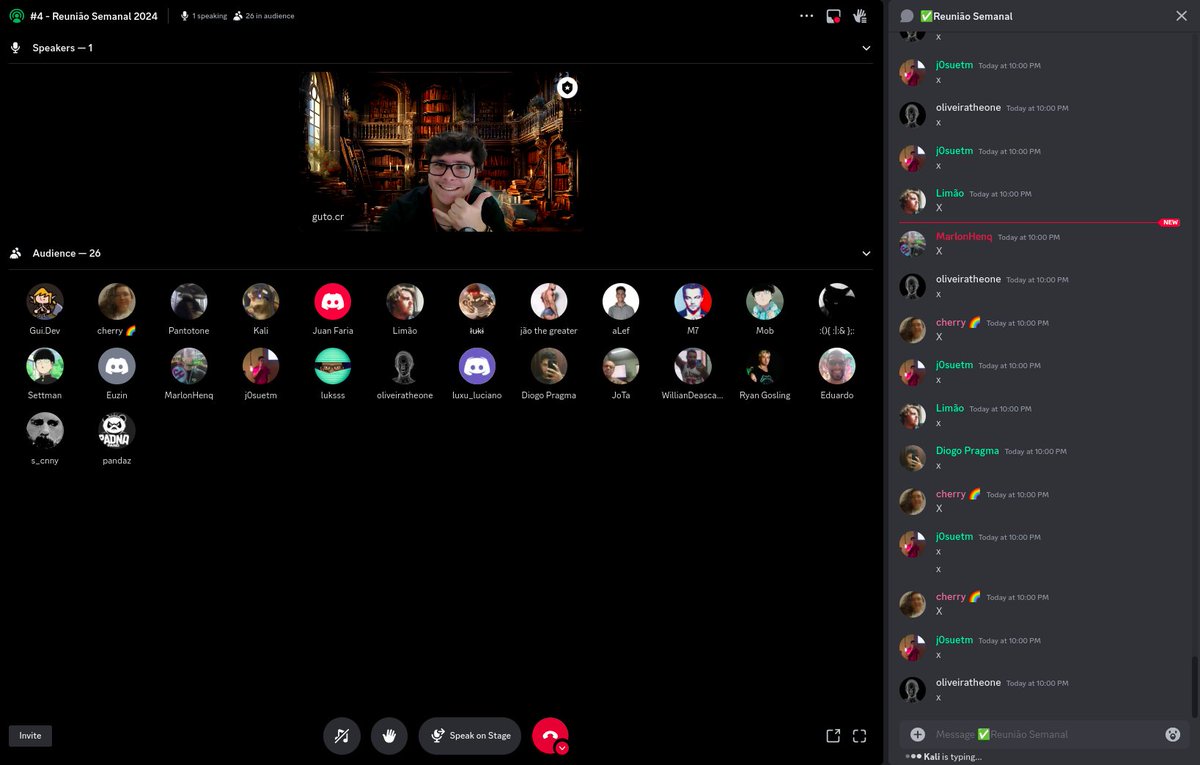Select Euzin avatar in audience
1200x765 pixels.
point(117,367)
